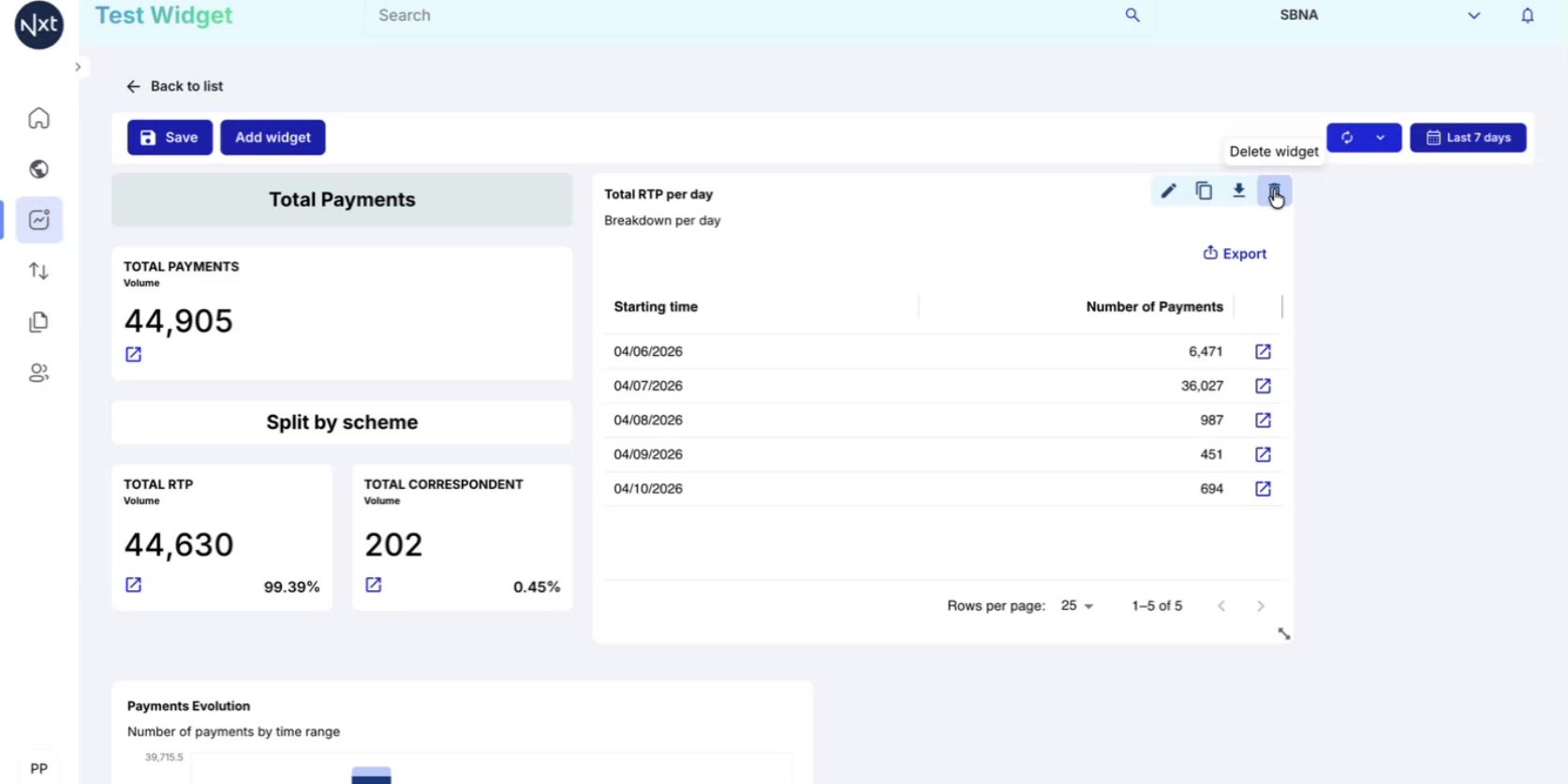The height and width of the screenshot is (784, 1568).
Task: Open the transfers arrows icon in the sidebar
Action: 38,271
